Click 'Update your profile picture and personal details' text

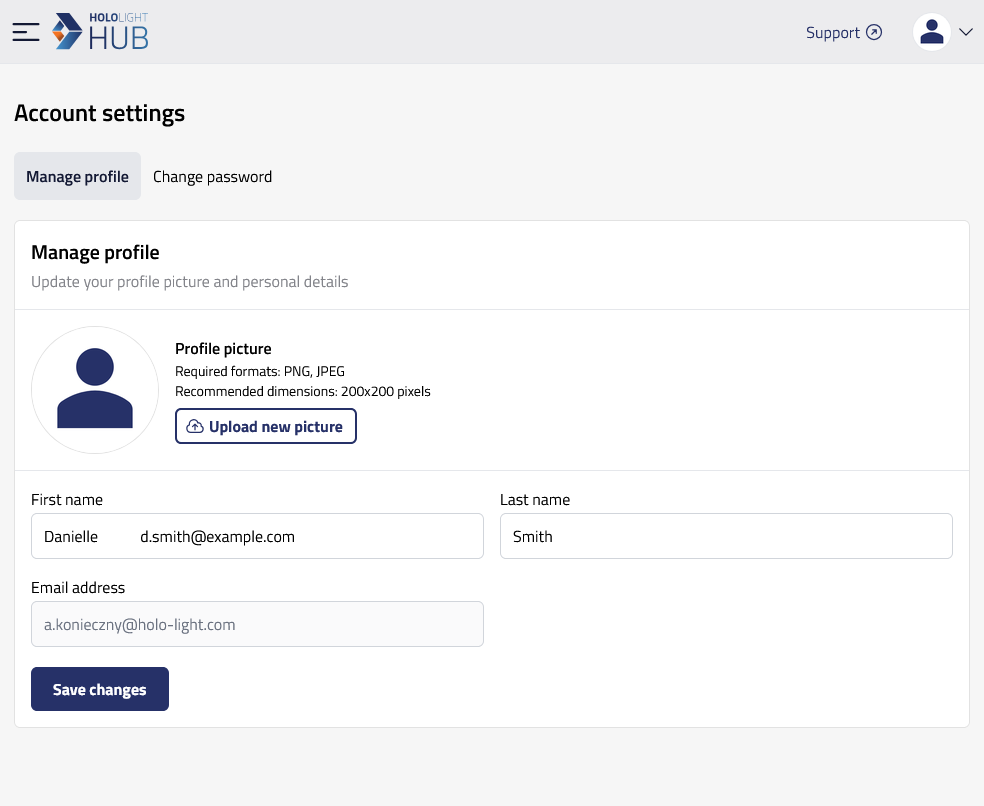point(190,282)
